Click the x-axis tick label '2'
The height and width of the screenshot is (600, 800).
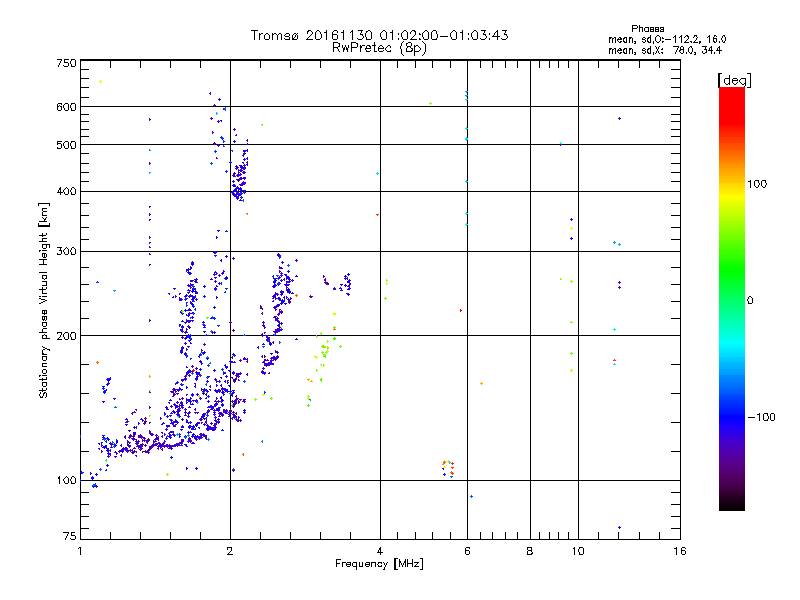pos(230,551)
